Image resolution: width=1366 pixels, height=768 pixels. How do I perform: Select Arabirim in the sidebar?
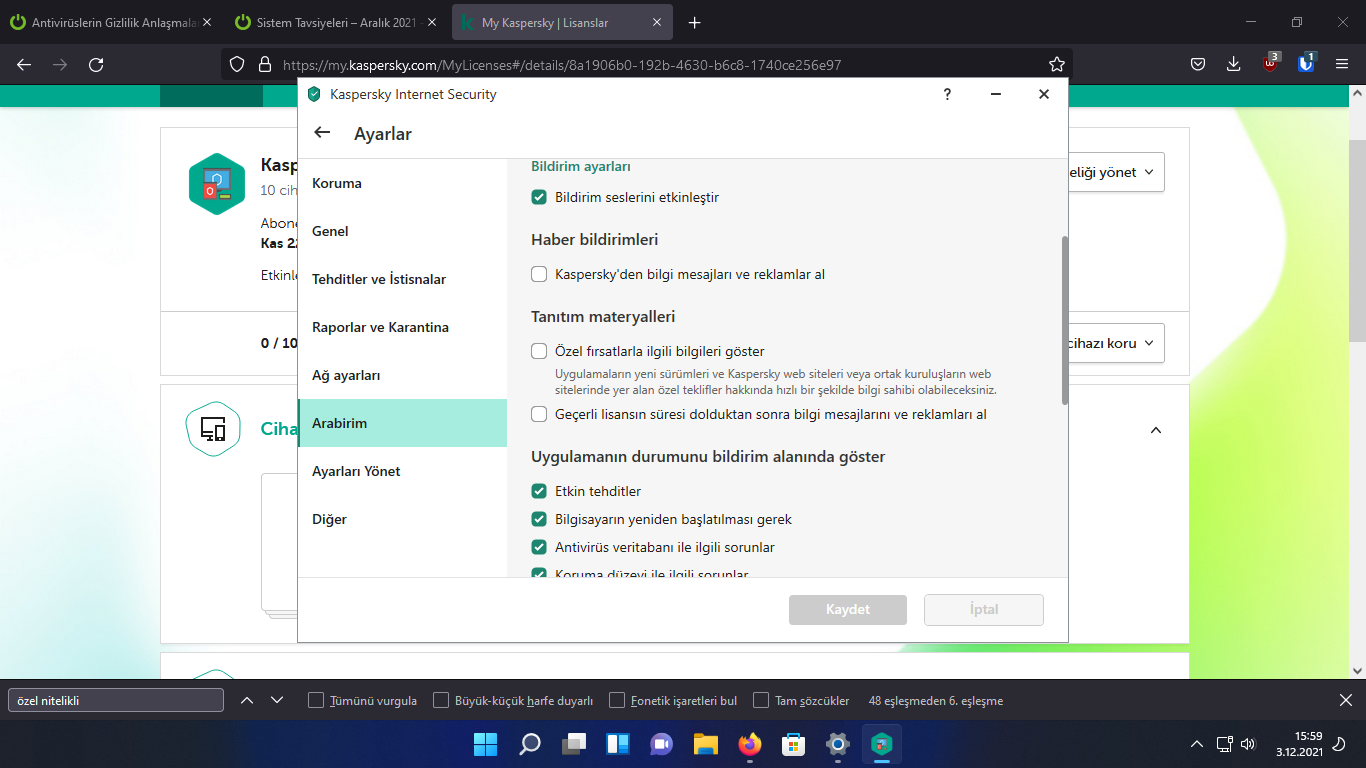coord(403,423)
